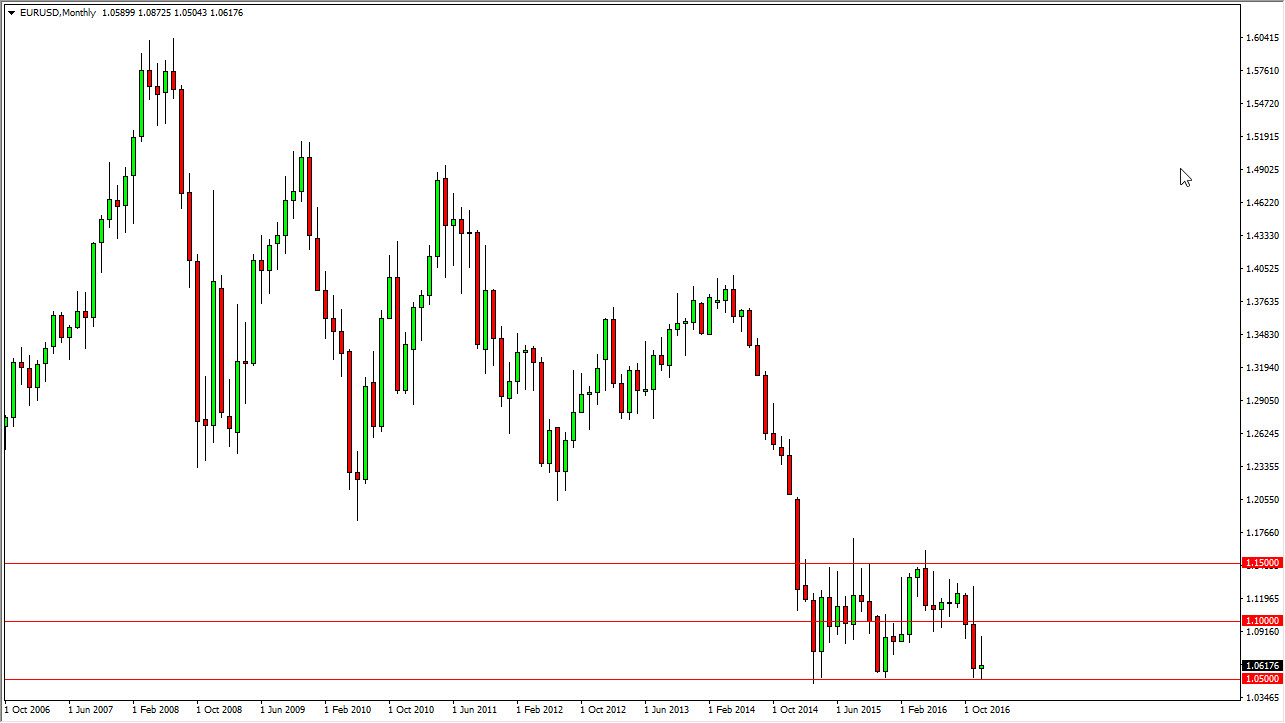Click the 1 Jun 2009 date label
Viewport: 1285px width, 723px height.
click(283, 710)
